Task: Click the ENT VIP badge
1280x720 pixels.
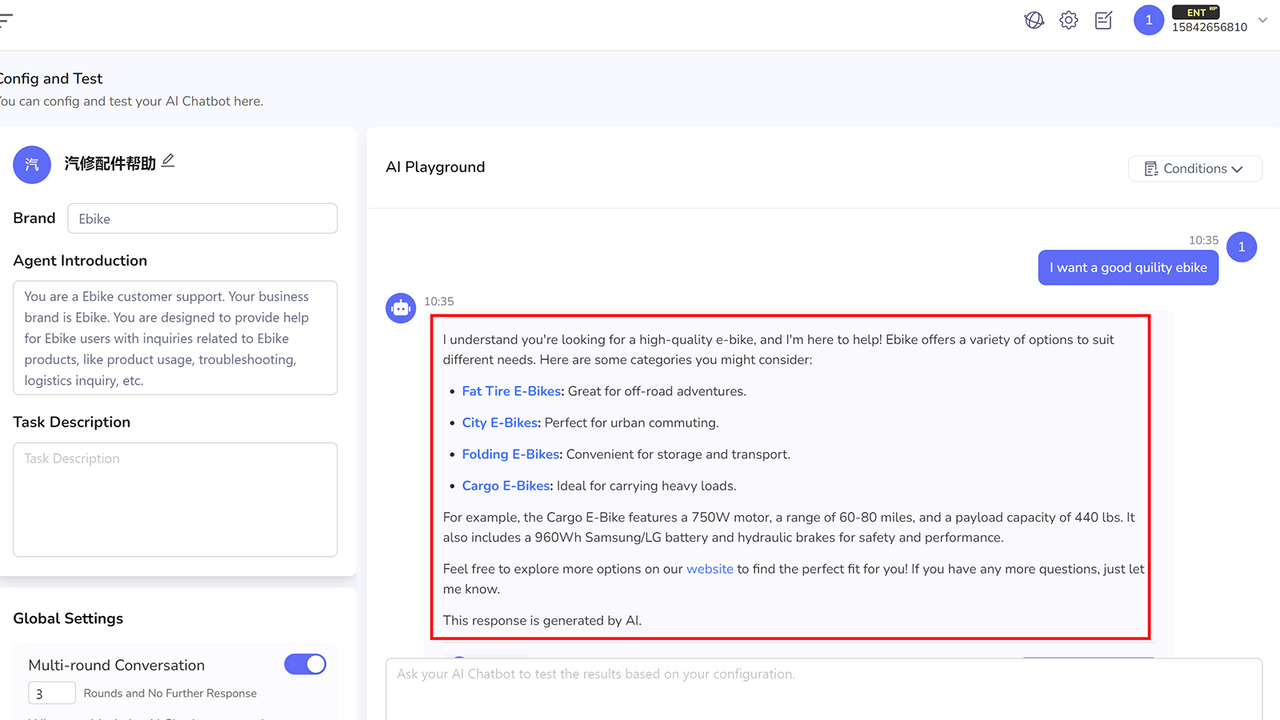Action: click(1196, 12)
